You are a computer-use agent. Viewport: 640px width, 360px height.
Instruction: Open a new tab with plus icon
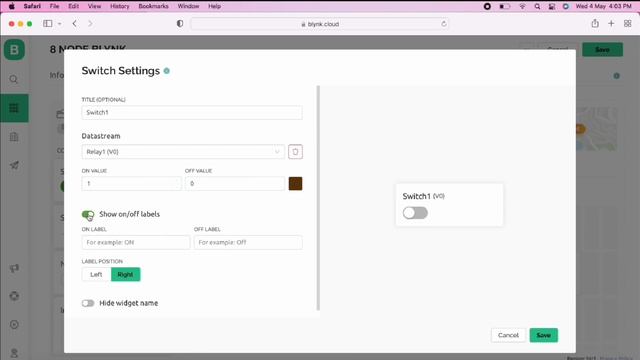click(611, 24)
